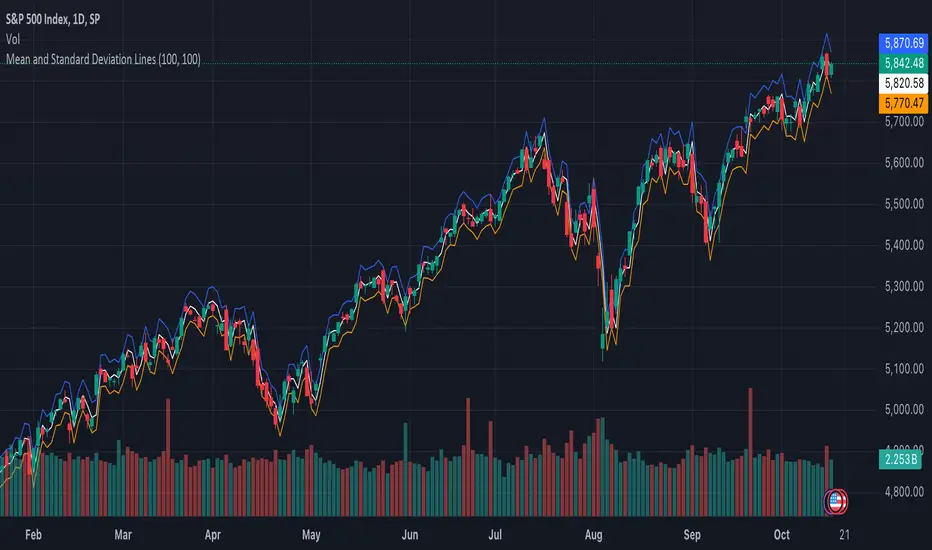Click the Jul label on time axis
The width and height of the screenshot is (932, 550).
click(495, 535)
